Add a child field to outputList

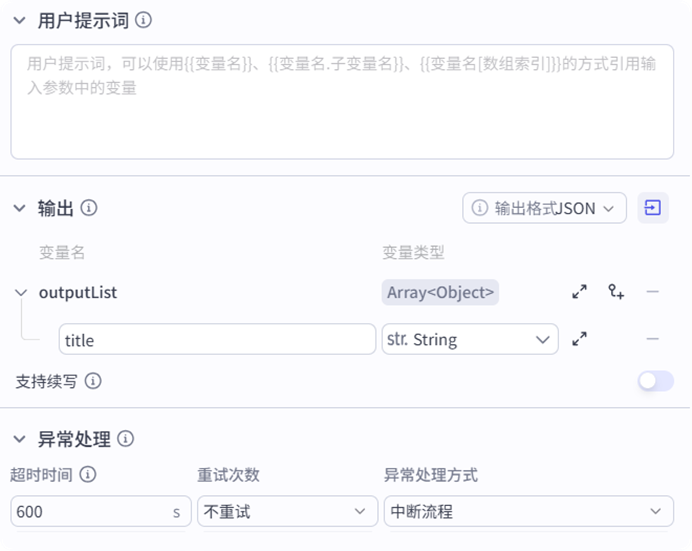(616, 292)
